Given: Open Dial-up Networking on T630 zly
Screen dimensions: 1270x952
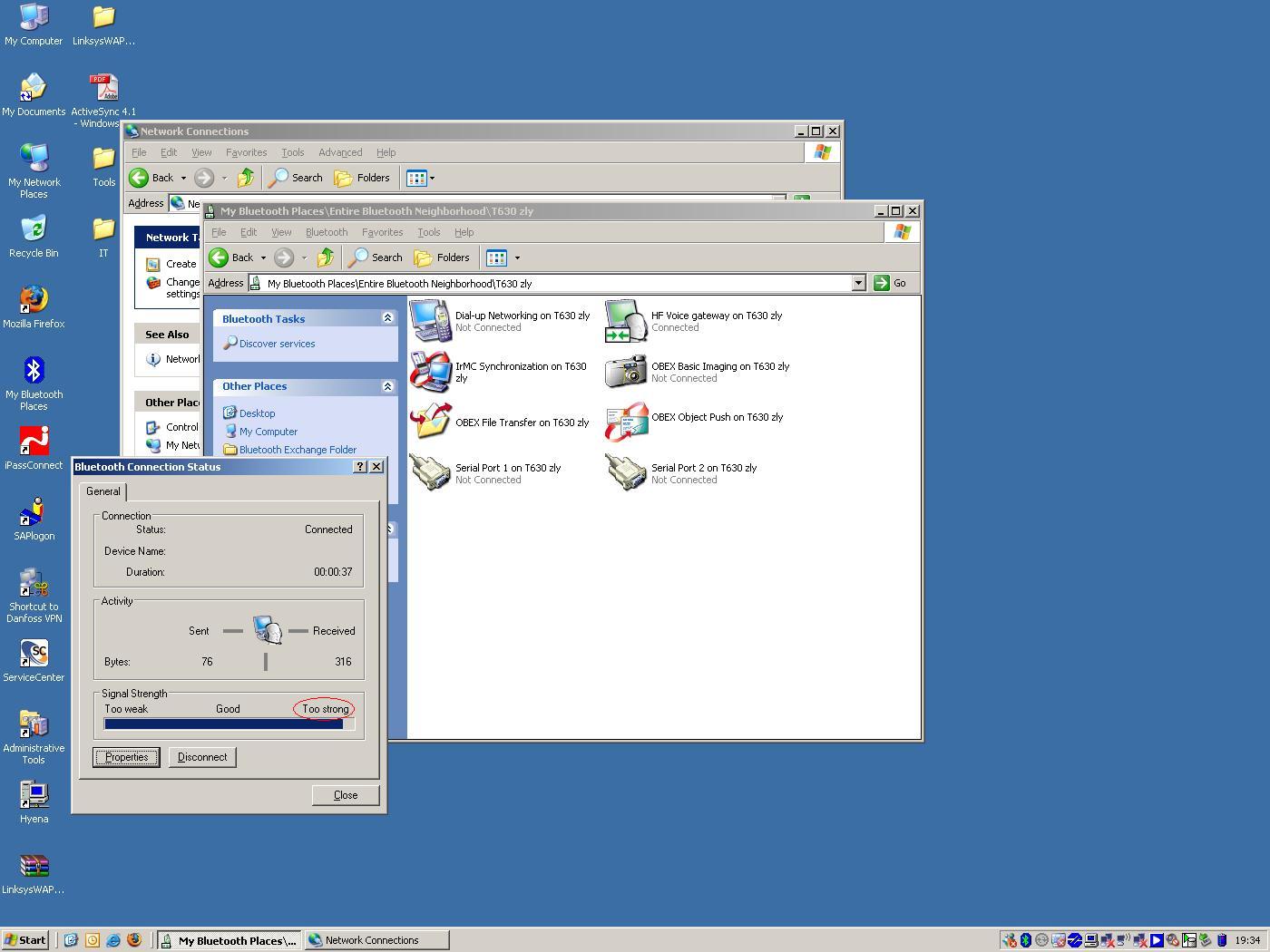Looking at the screenshot, I should (431, 321).
